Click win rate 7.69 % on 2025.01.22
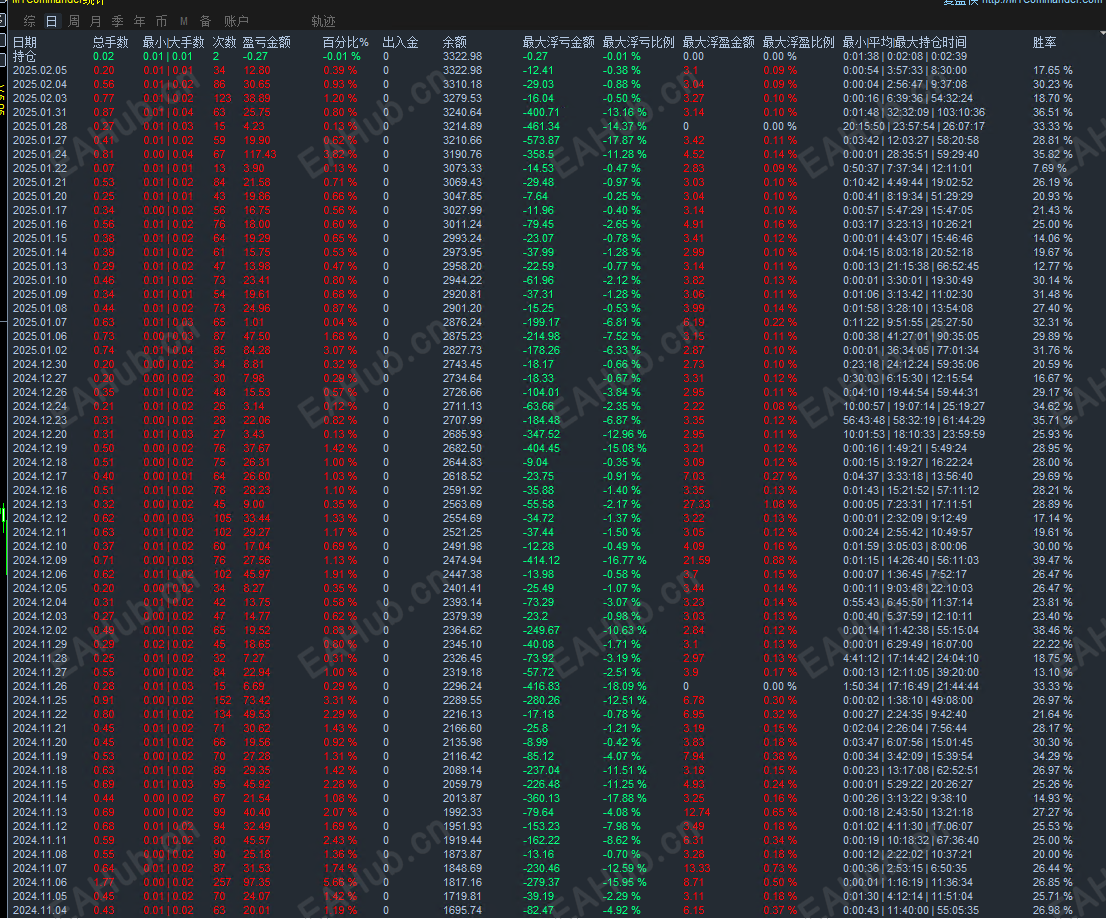The height and width of the screenshot is (919, 1106). coord(1050,169)
